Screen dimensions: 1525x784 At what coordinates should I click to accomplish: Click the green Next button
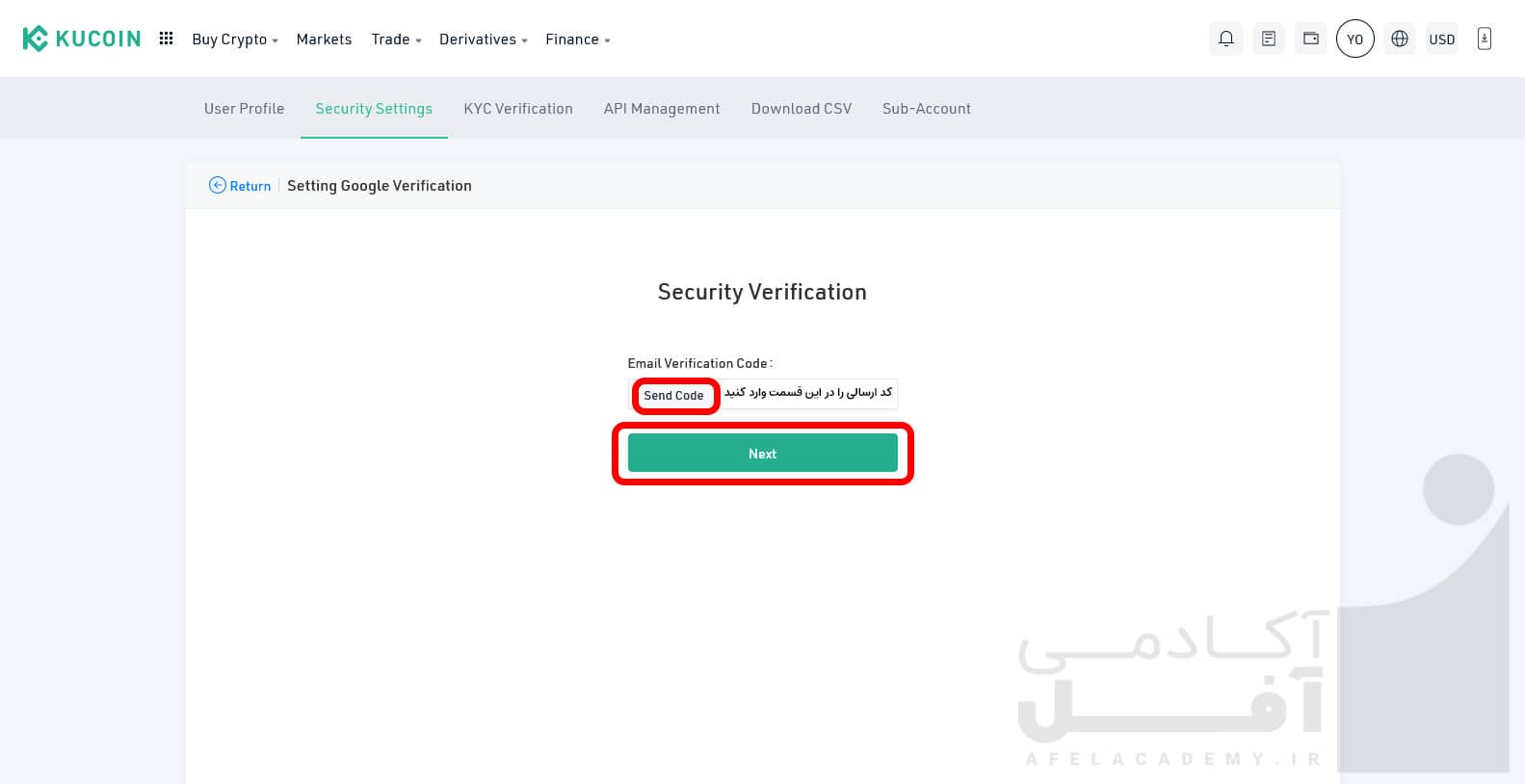(762, 453)
